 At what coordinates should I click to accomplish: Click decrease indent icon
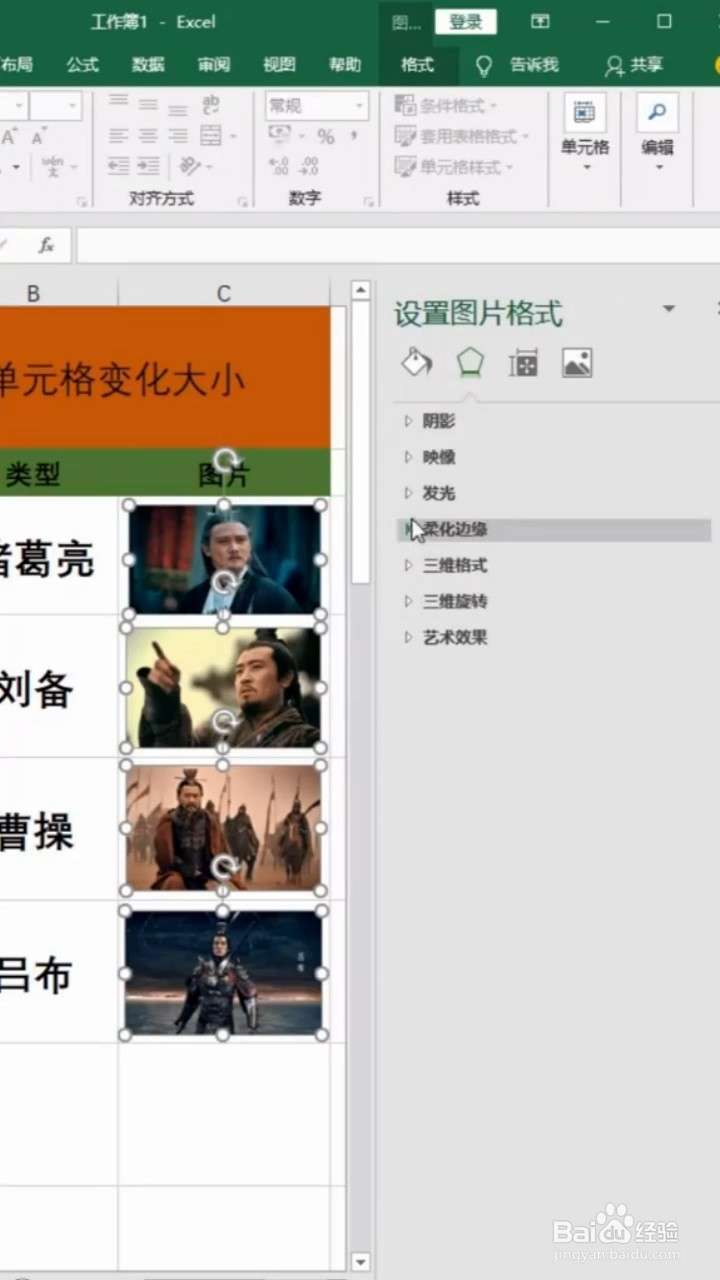coord(118,167)
